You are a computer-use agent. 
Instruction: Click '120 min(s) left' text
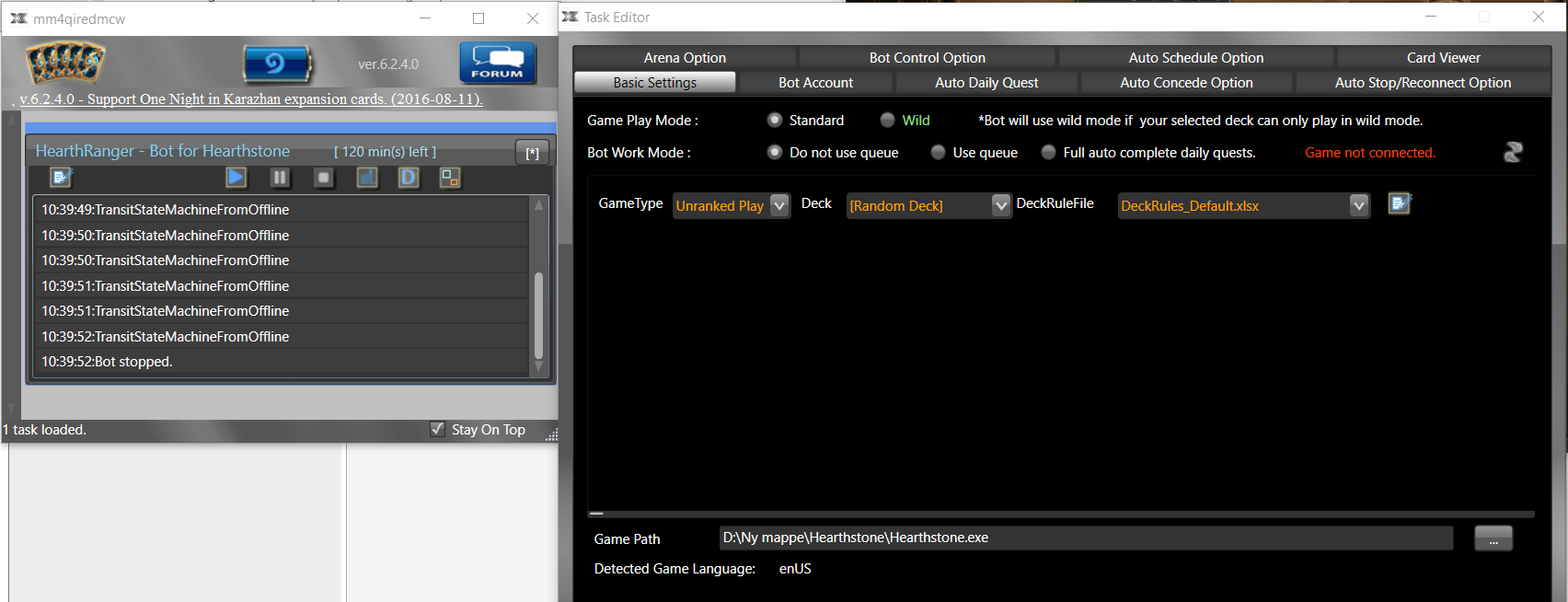(x=385, y=152)
